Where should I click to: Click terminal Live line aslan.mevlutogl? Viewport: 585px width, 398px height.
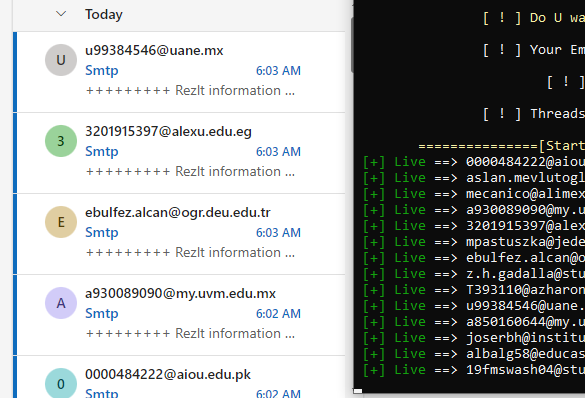coord(474,178)
